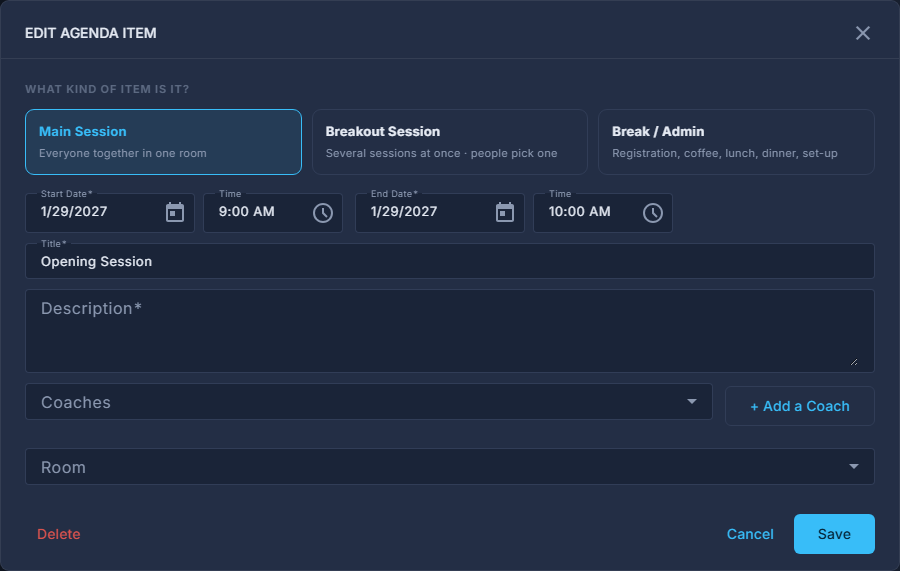The image size is (900, 571).
Task: Save the agenda item
Action: [834, 534]
